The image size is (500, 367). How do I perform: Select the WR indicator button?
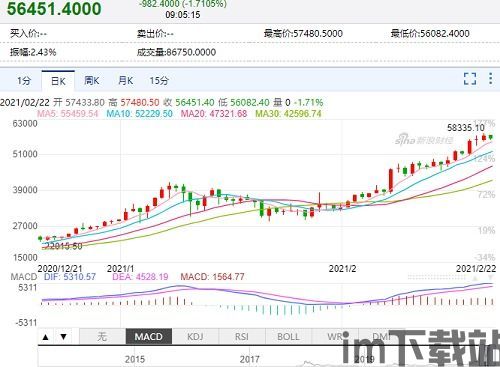(335, 336)
